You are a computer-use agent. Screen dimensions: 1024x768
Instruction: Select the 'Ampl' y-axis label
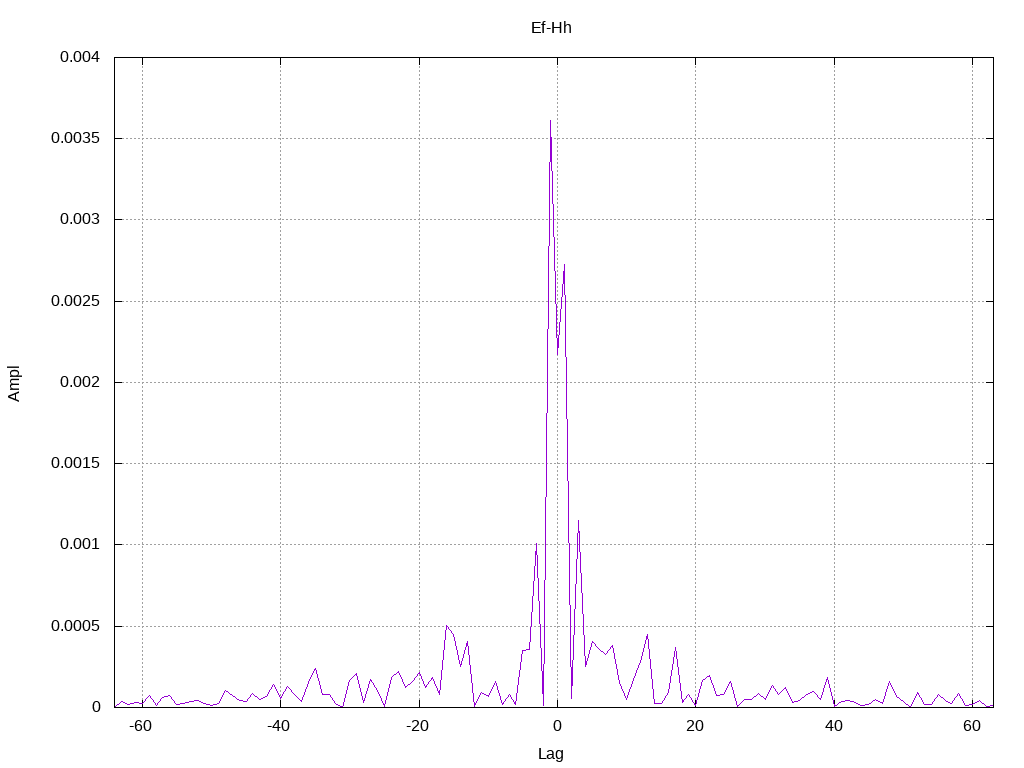click(14, 383)
